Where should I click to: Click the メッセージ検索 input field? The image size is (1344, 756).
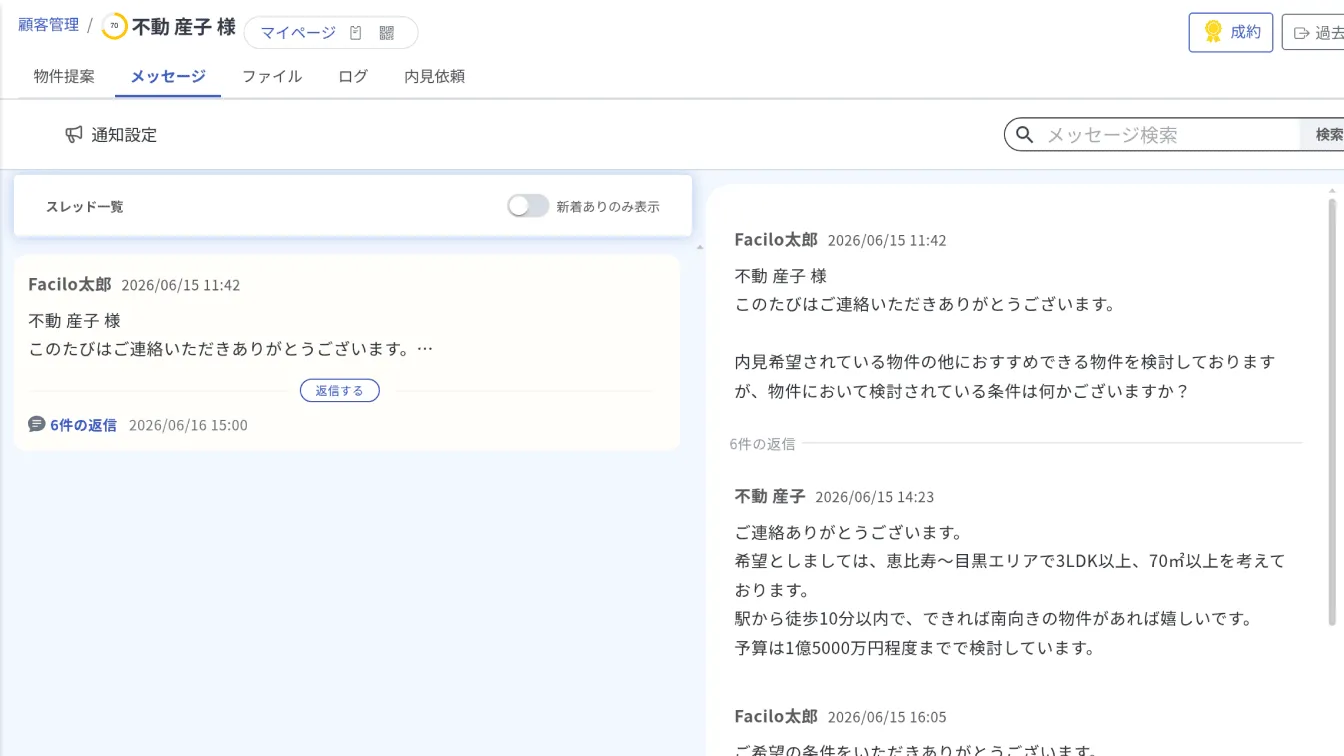(1170, 134)
